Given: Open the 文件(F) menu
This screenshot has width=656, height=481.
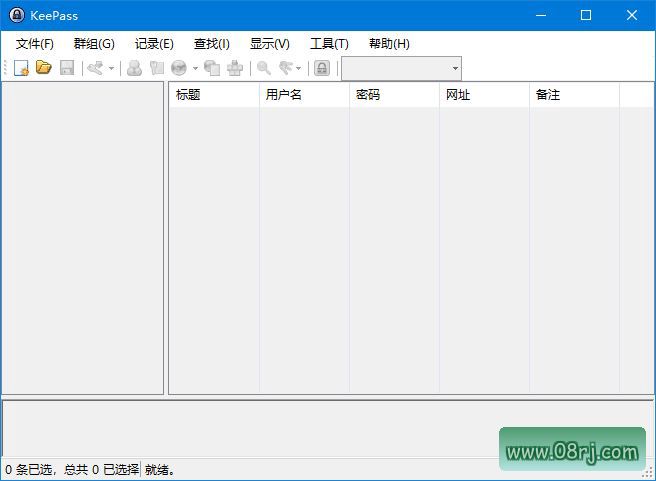Looking at the screenshot, I should click(x=35, y=43).
